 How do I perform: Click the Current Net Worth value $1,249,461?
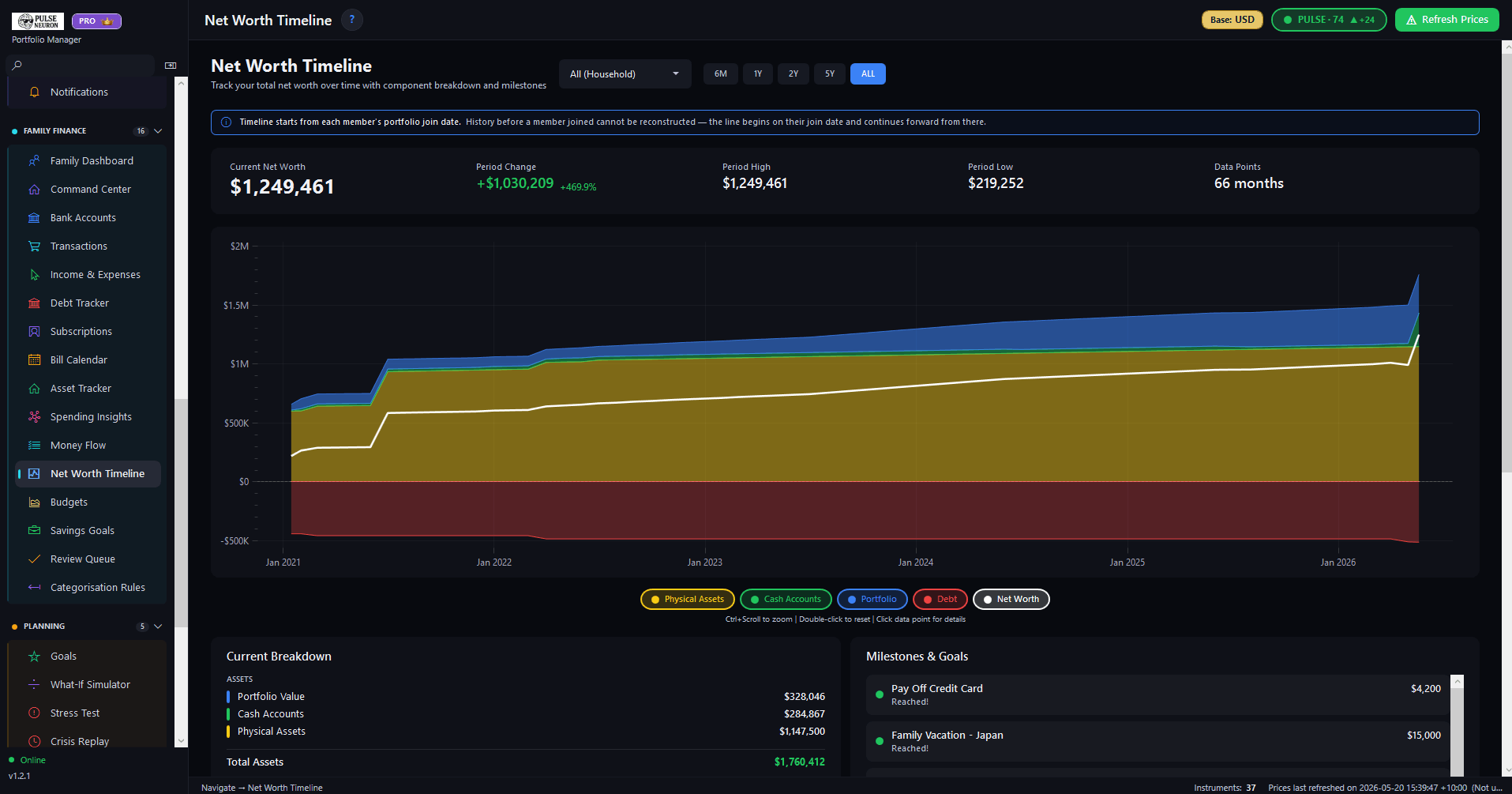(x=282, y=187)
